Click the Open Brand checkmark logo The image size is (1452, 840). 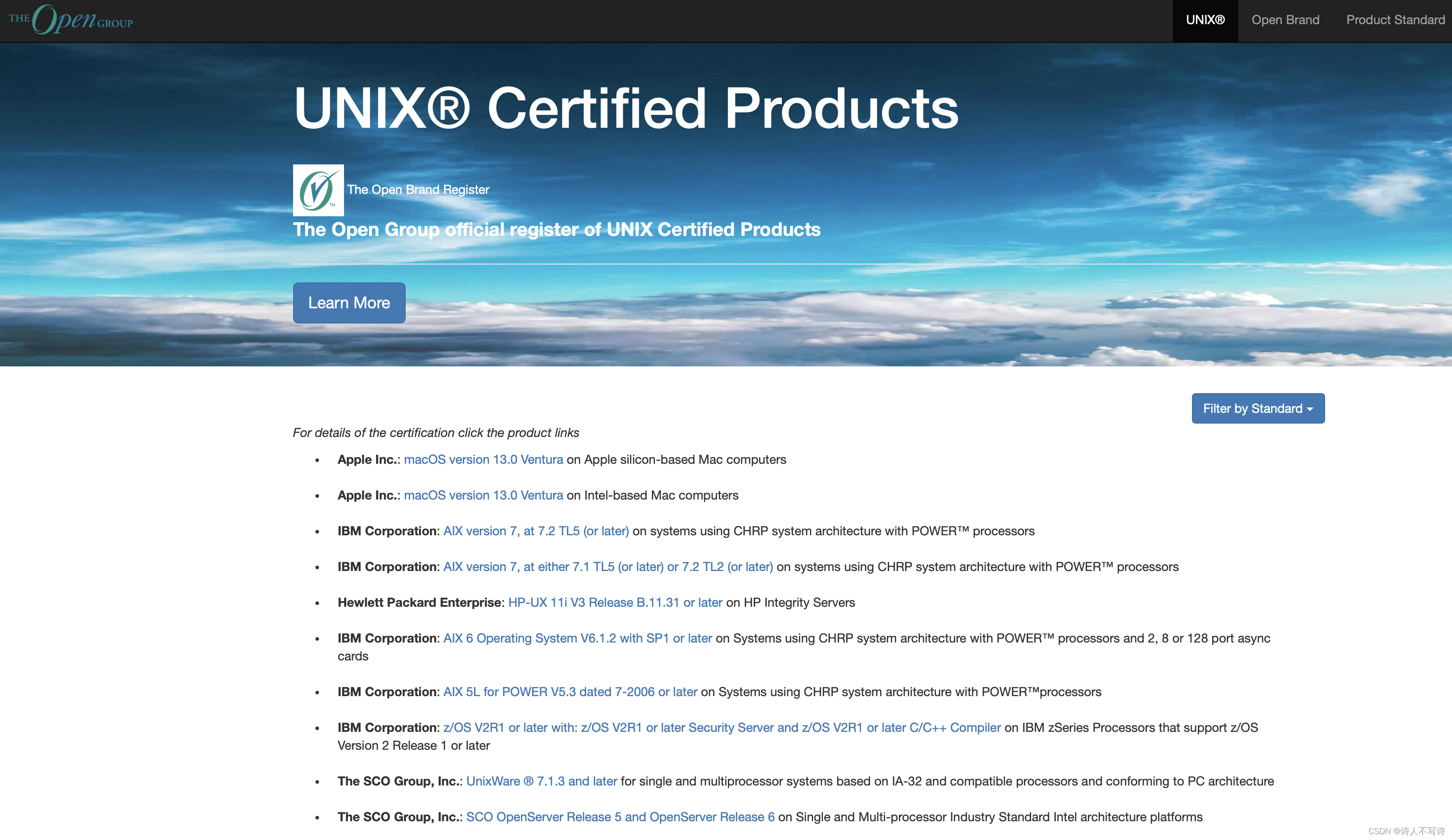coord(318,190)
